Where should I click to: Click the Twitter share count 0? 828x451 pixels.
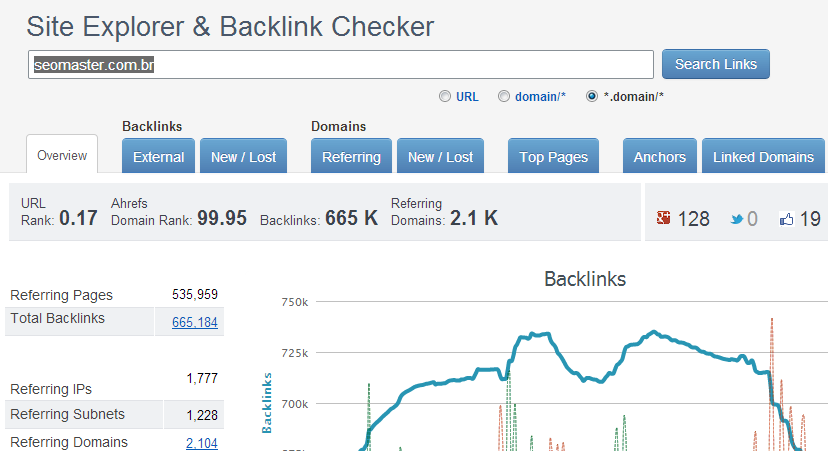pyautogui.click(x=752, y=219)
